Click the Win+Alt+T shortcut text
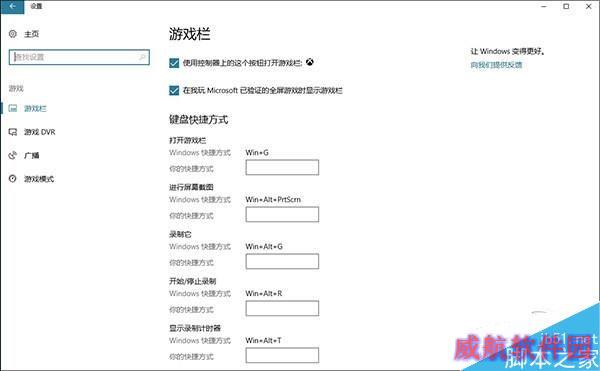Viewport: 600px width, 371px height. pyautogui.click(x=263, y=340)
